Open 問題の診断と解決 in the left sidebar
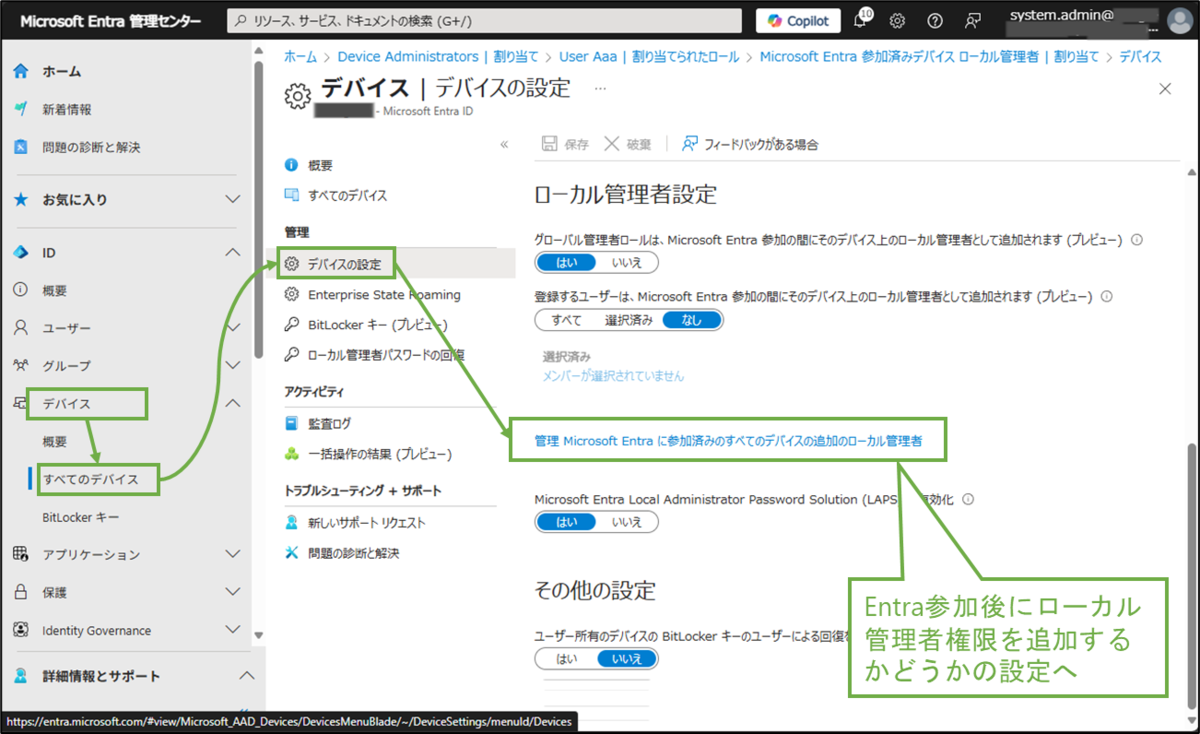 click(91, 147)
